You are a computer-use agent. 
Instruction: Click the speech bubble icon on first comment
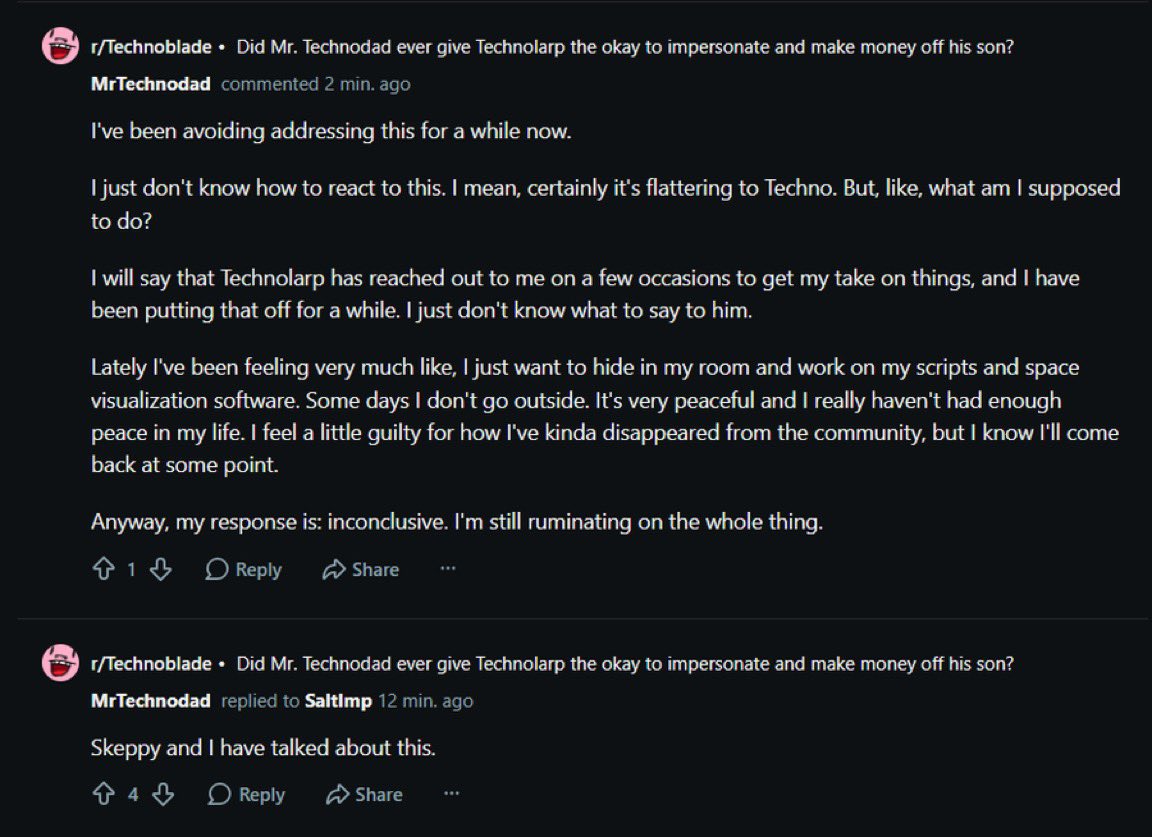click(x=217, y=569)
